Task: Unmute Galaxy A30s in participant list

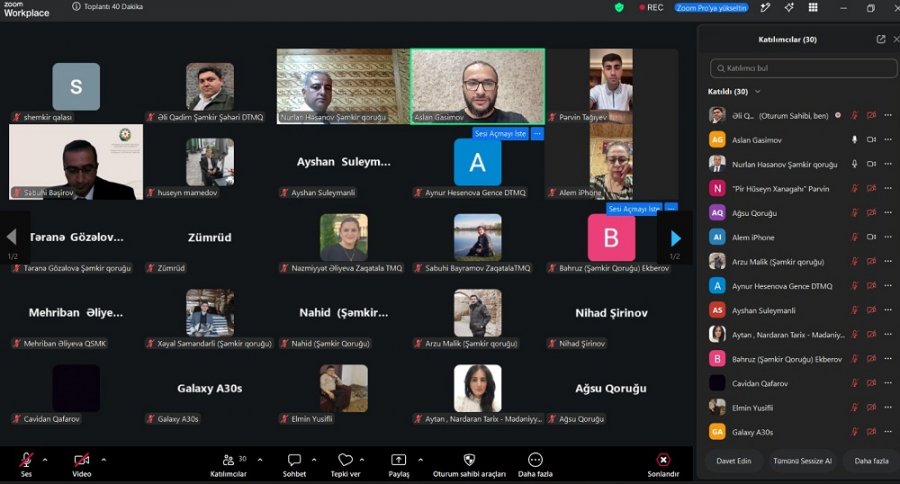Action: coord(855,432)
